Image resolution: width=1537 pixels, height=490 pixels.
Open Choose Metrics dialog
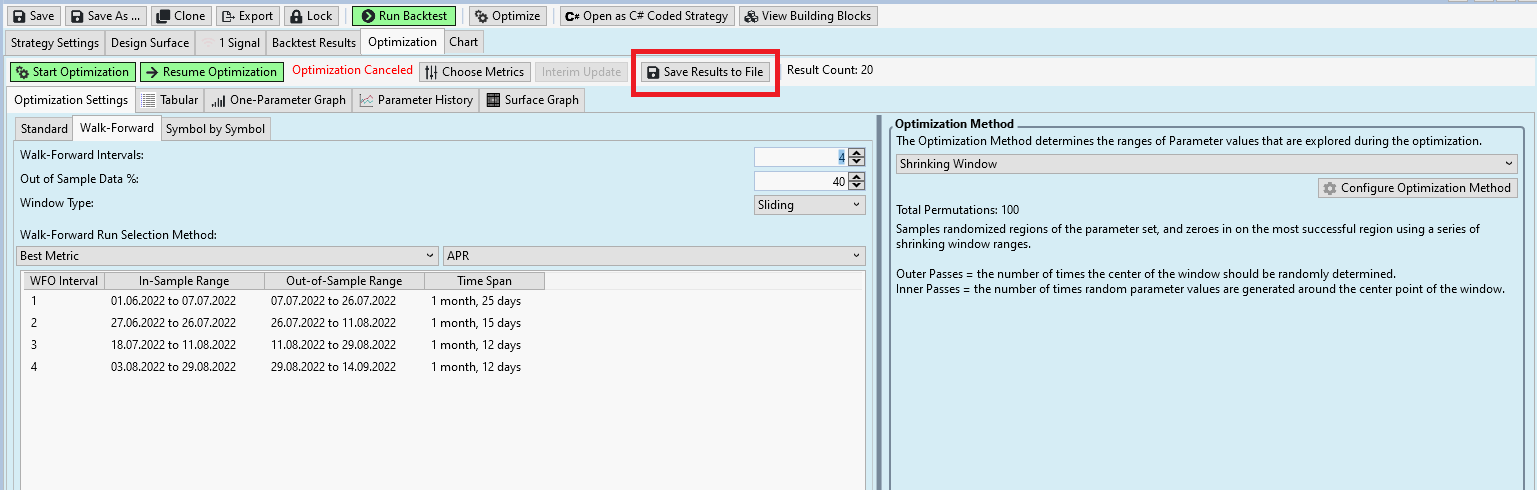pos(474,72)
